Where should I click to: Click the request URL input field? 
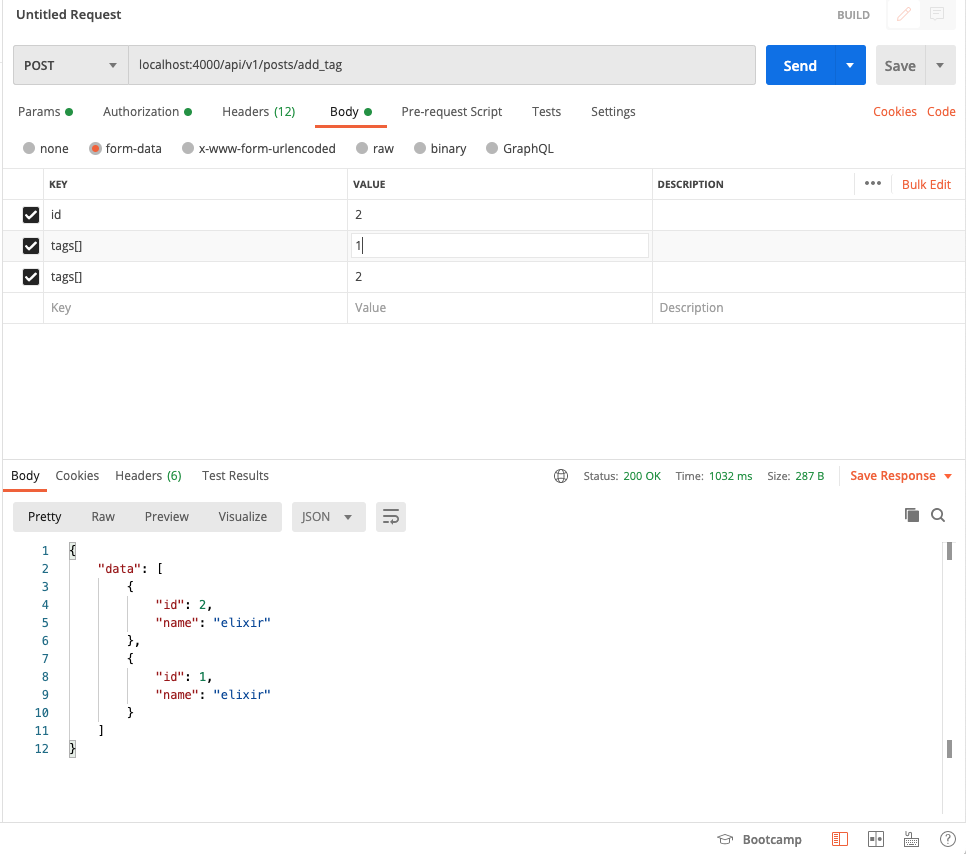(x=442, y=65)
